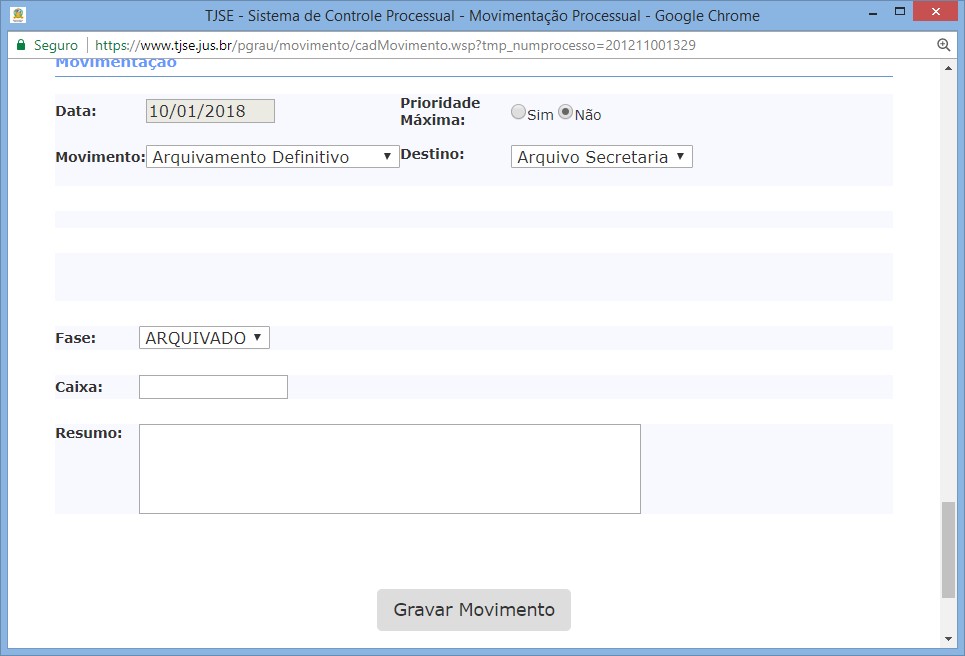Click the empty scrollbar track above the thumb

click(948, 280)
